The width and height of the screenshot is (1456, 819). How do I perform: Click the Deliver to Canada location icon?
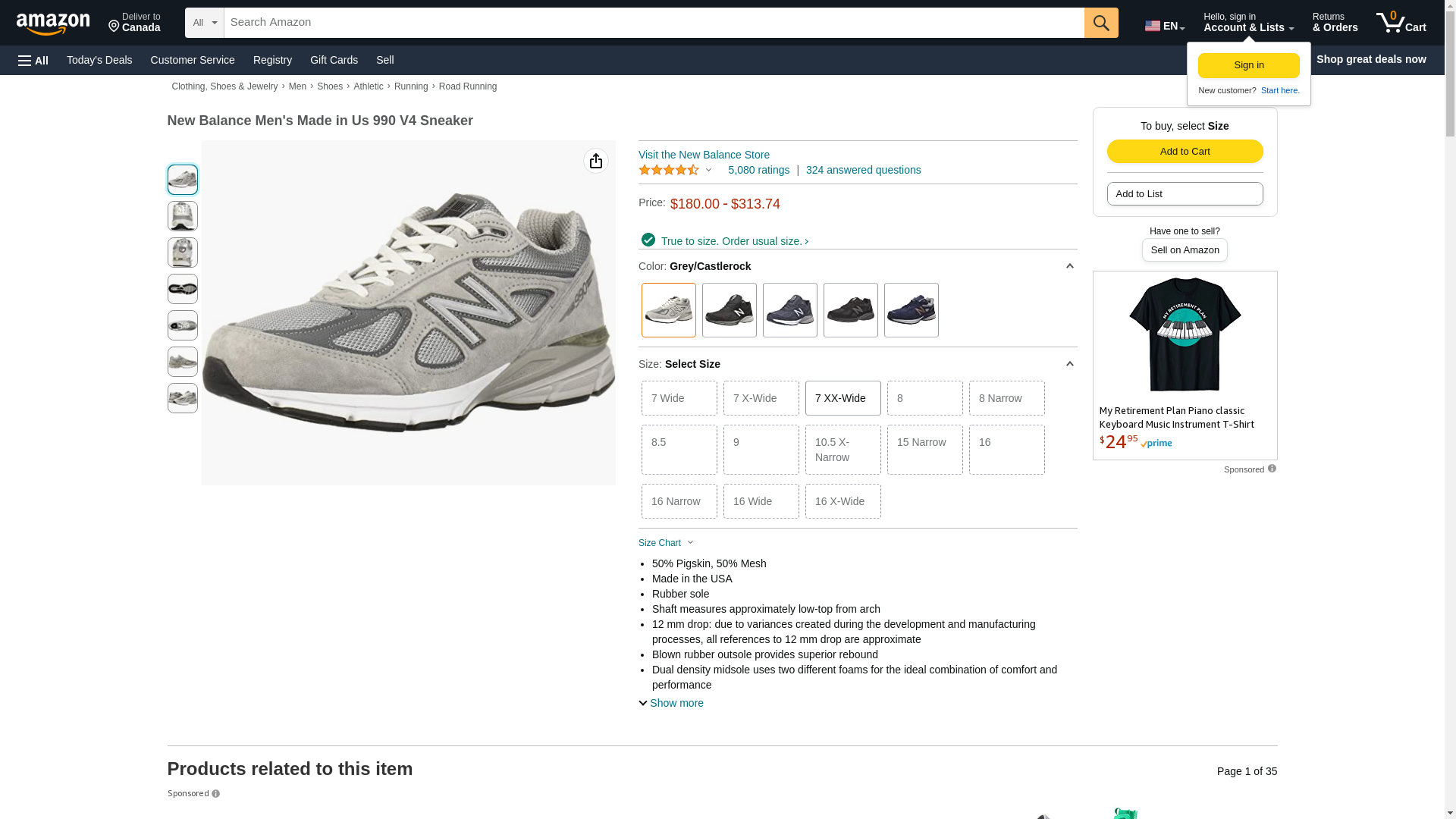[x=115, y=27]
